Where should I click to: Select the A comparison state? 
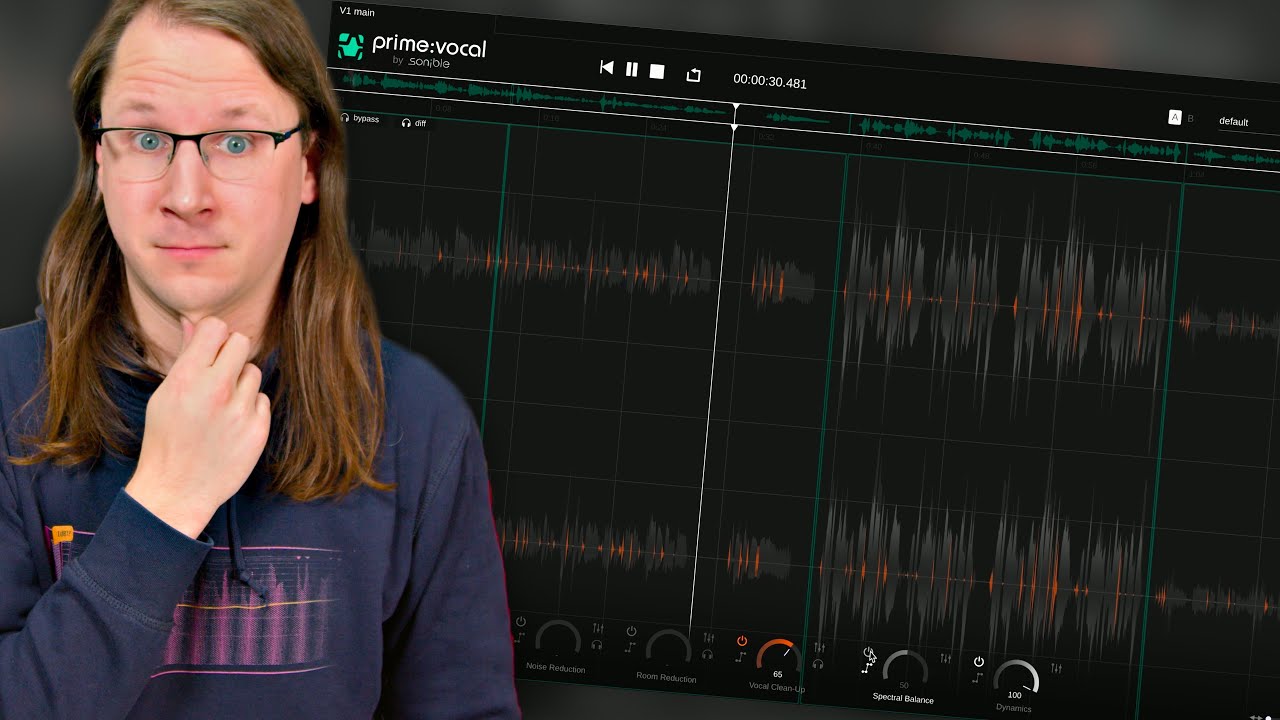(1175, 117)
